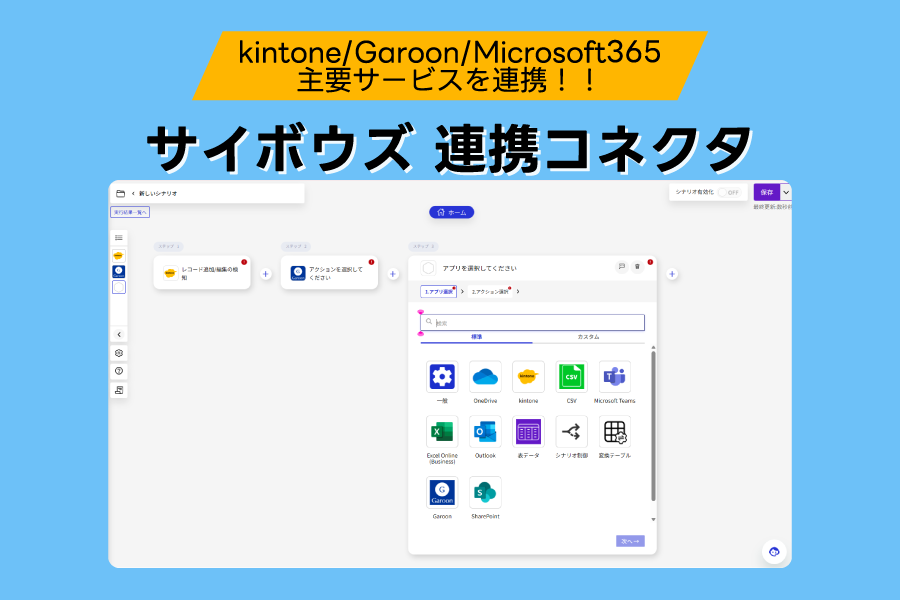Screen dimensions: 900x600
Task: Pick the Microsoft Teams app icon
Action: pos(614,377)
